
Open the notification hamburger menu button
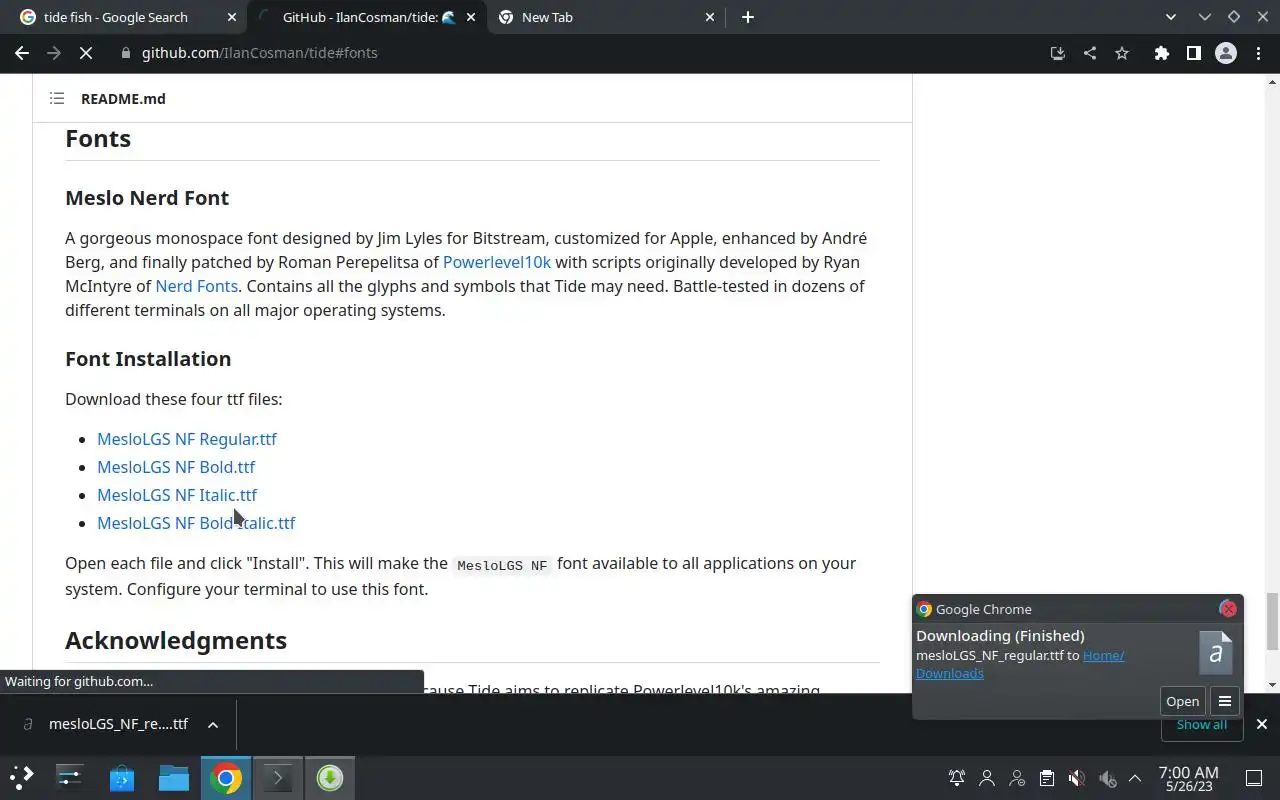[1224, 701]
